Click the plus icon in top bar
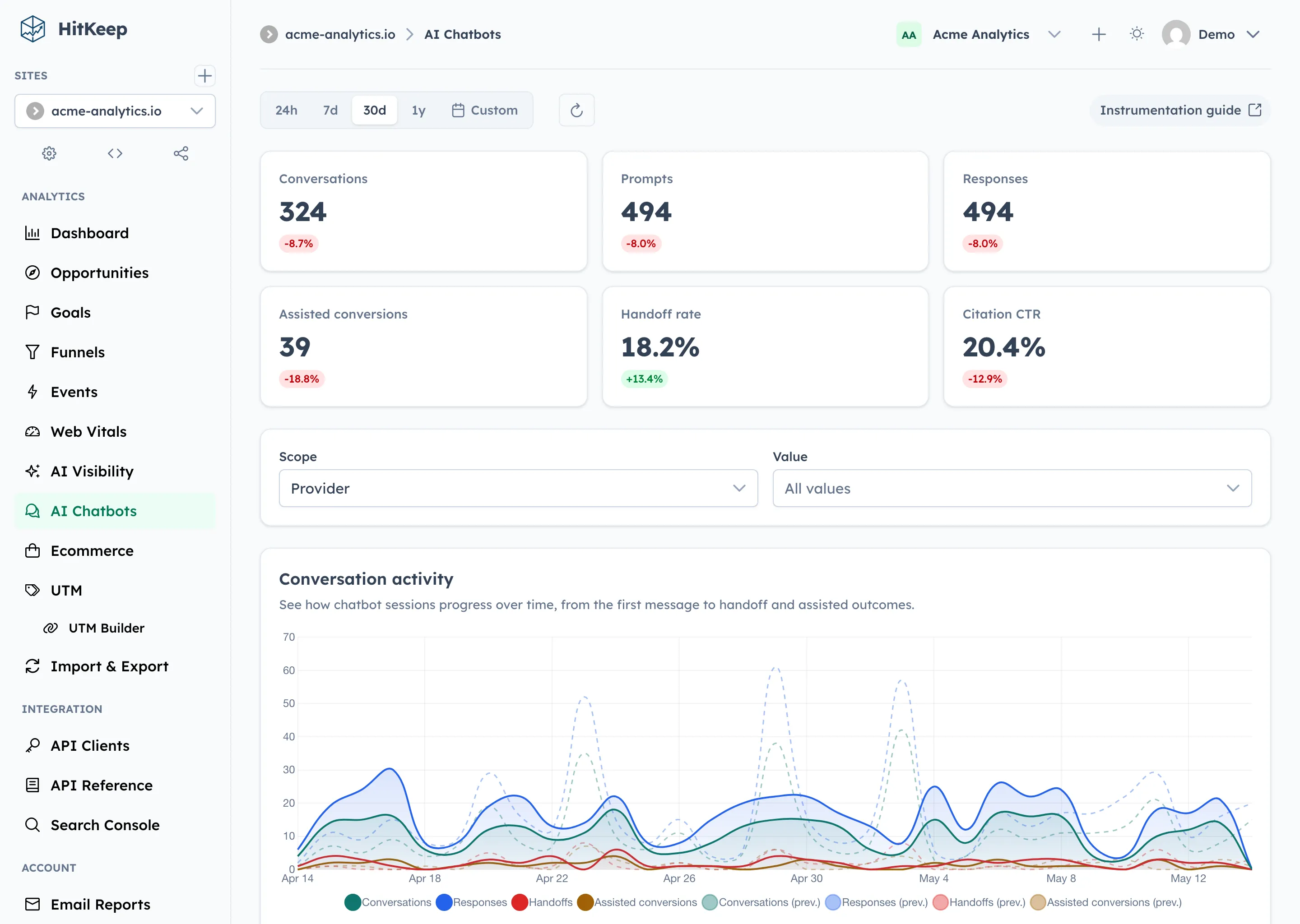This screenshot has width=1300, height=924. click(1099, 34)
